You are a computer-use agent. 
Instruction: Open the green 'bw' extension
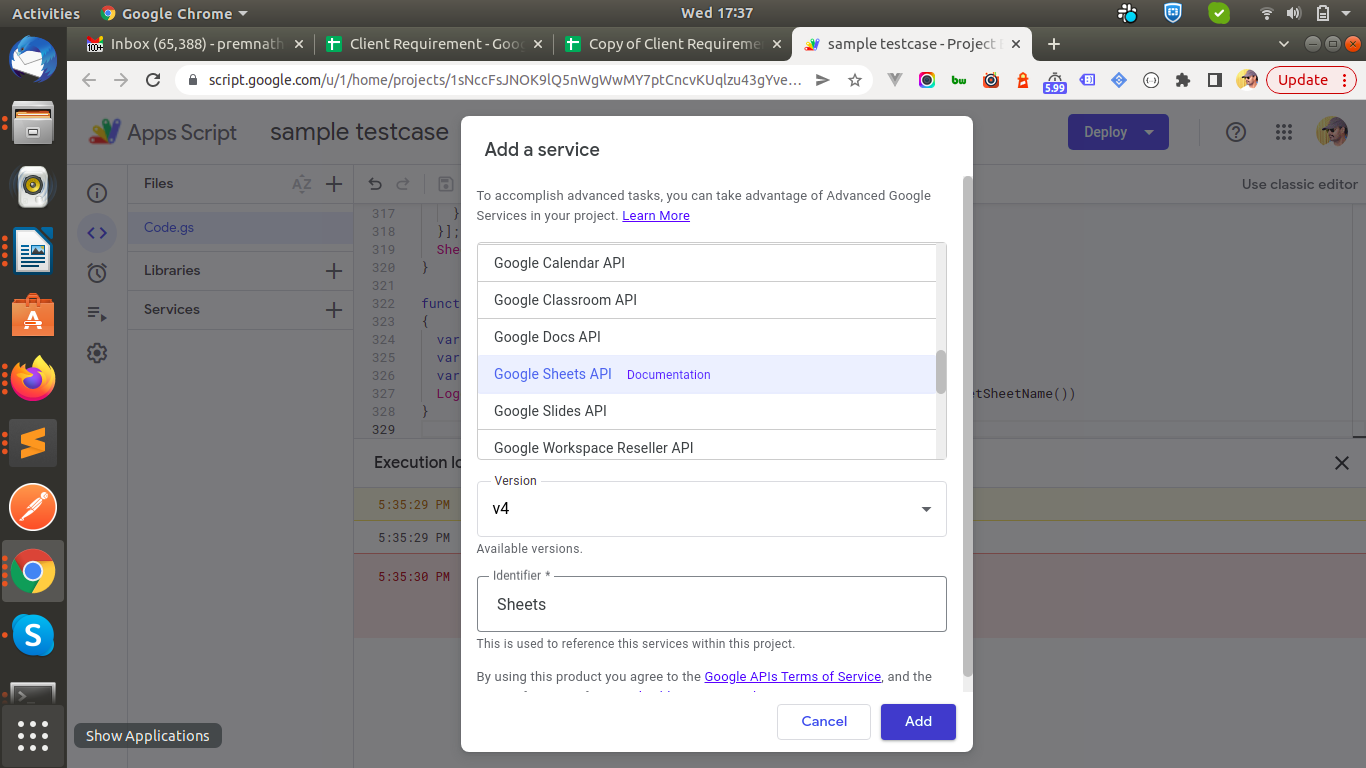959,80
